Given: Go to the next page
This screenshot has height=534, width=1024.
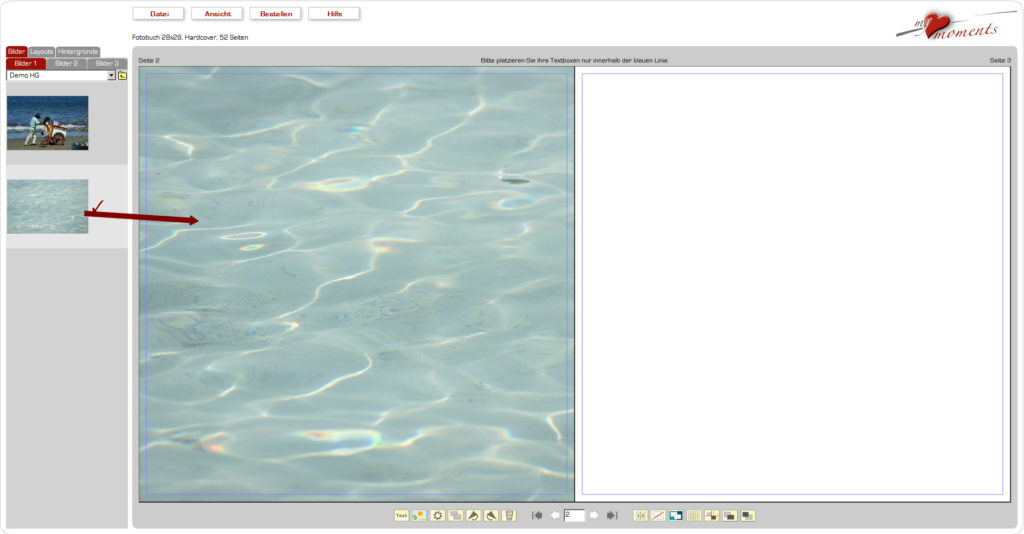Looking at the screenshot, I should pyautogui.click(x=594, y=516).
